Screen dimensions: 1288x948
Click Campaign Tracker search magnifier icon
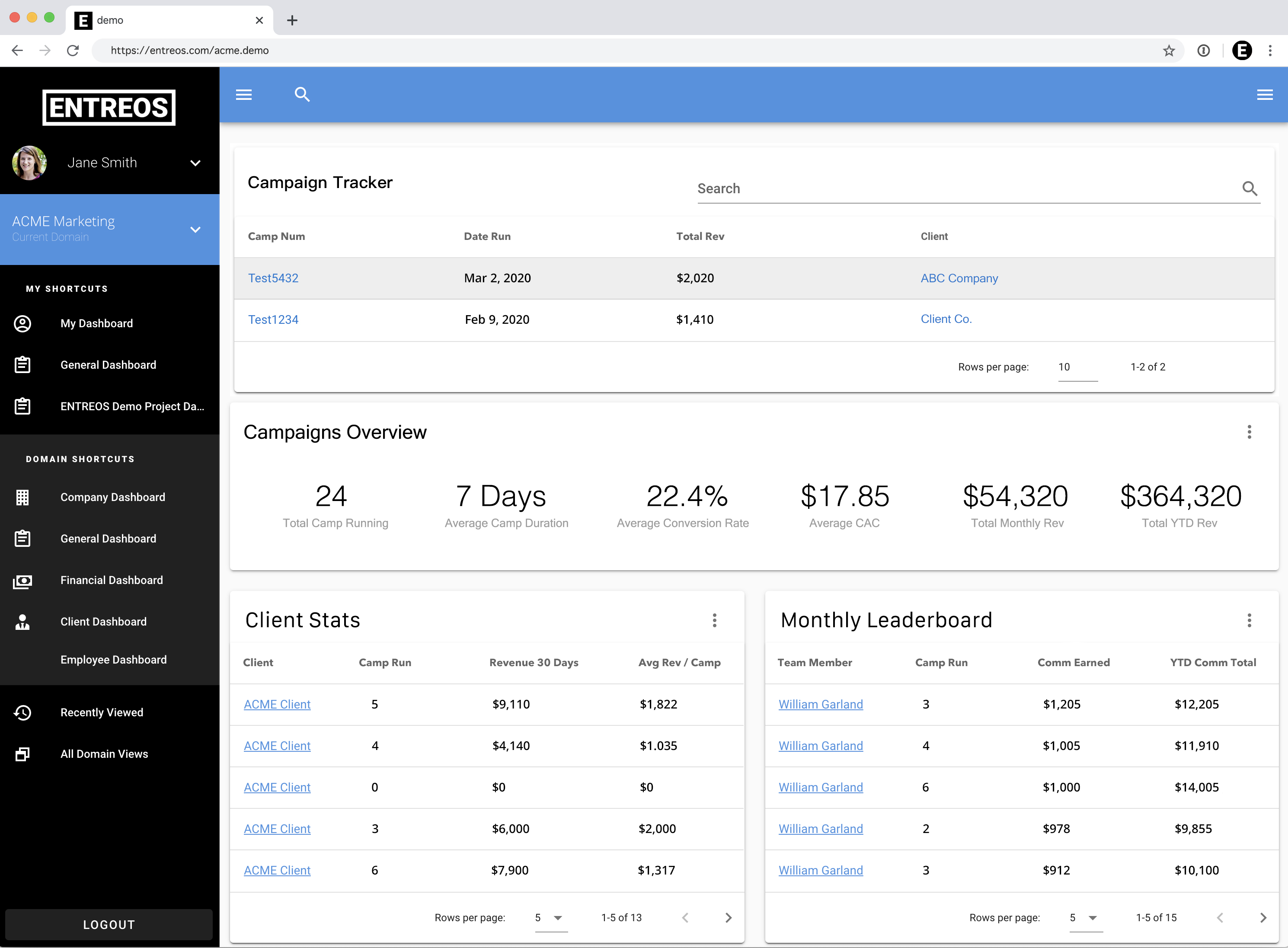coord(1249,188)
